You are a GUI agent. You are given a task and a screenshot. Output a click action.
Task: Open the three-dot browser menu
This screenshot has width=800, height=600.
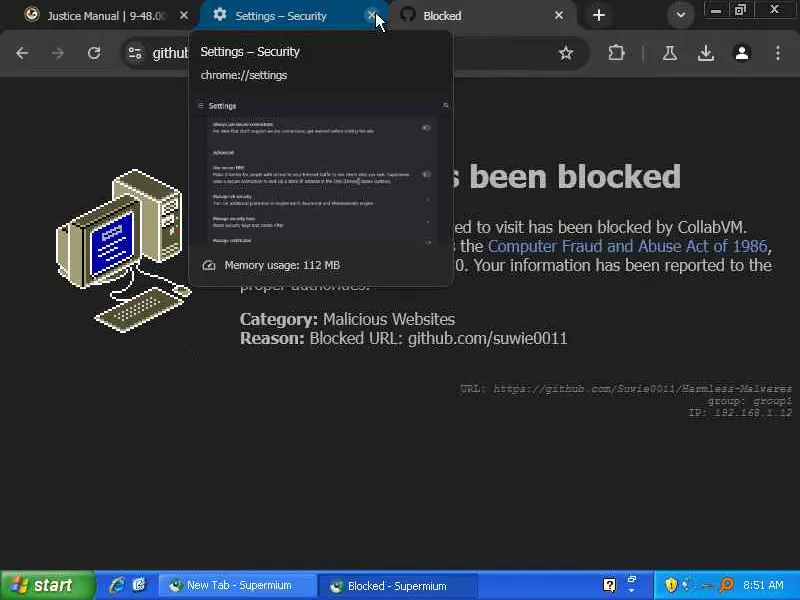click(x=778, y=53)
